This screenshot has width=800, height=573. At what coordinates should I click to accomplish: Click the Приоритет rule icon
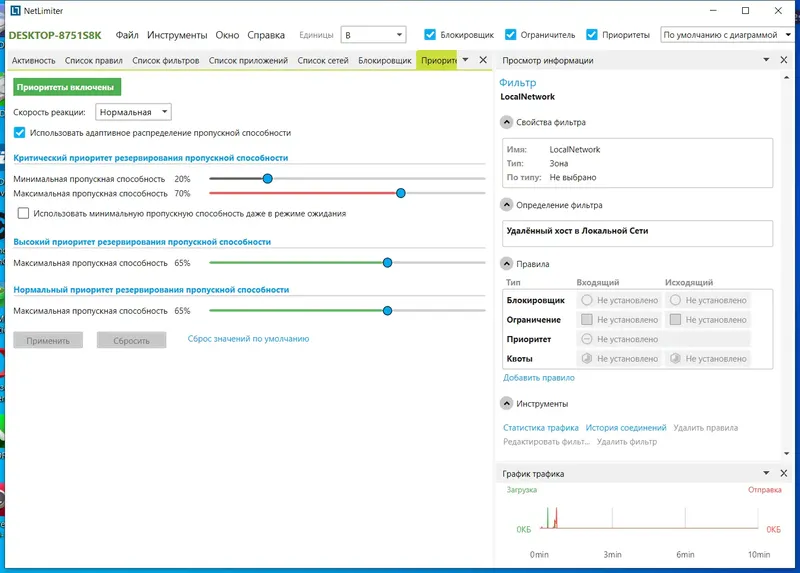(x=587, y=339)
